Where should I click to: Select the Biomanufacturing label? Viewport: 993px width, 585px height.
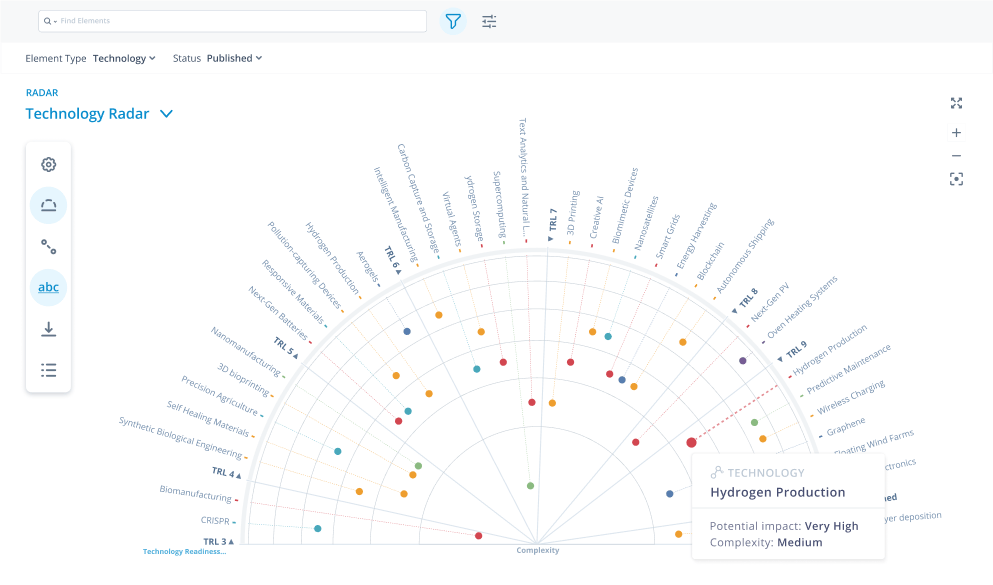(x=196, y=493)
